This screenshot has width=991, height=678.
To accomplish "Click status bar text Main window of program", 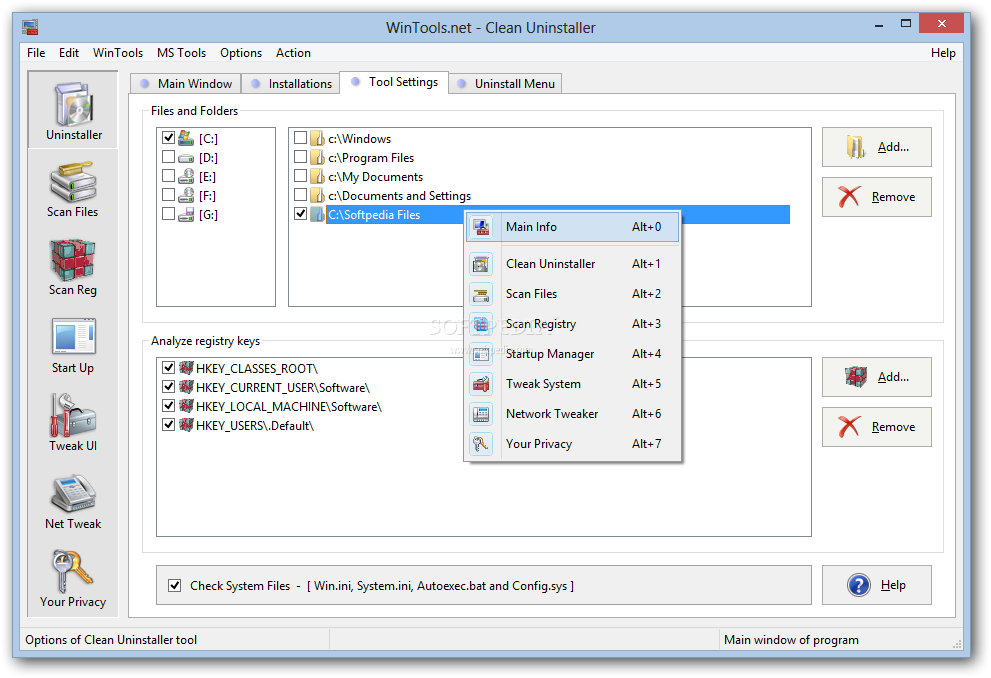I will (x=791, y=640).
